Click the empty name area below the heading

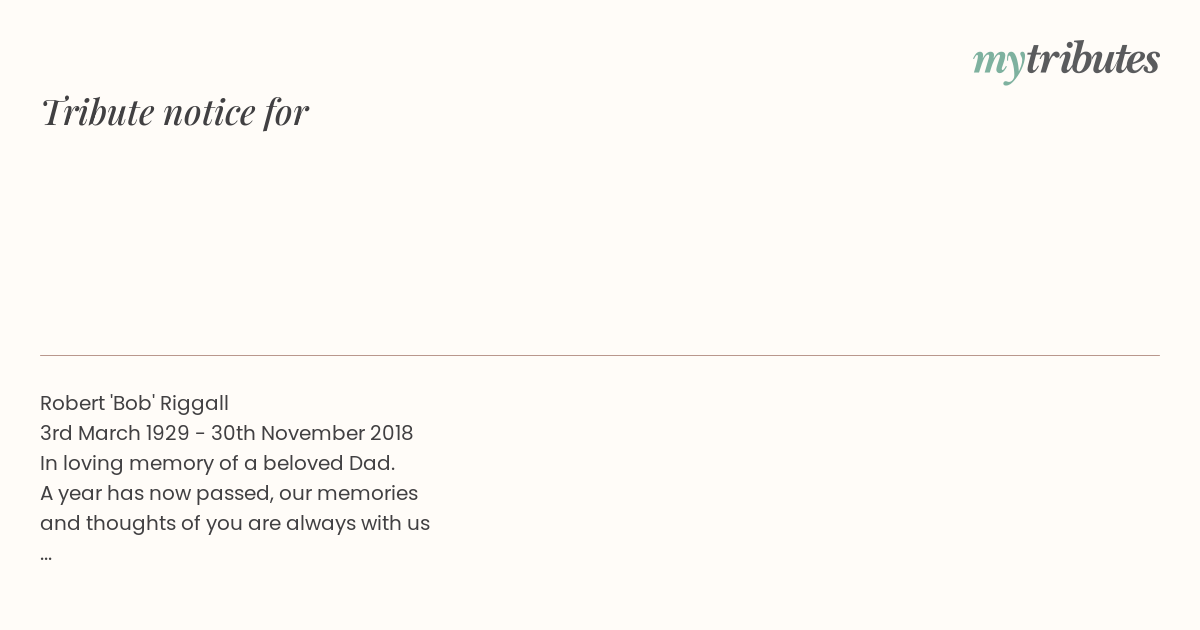click(x=600, y=240)
